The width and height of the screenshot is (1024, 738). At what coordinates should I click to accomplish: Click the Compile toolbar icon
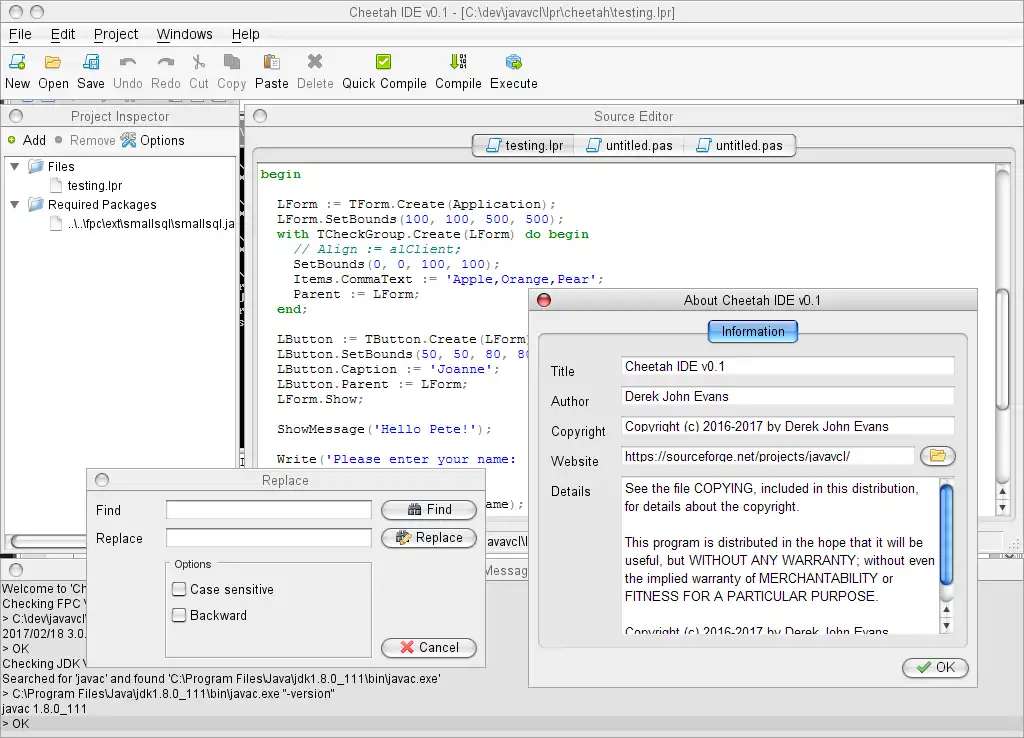tap(458, 62)
